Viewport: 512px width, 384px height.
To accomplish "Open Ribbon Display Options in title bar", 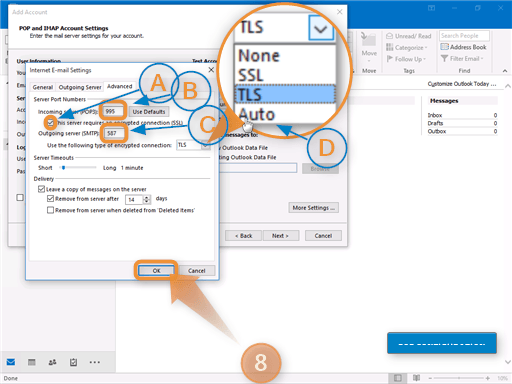I will click(x=431, y=8).
